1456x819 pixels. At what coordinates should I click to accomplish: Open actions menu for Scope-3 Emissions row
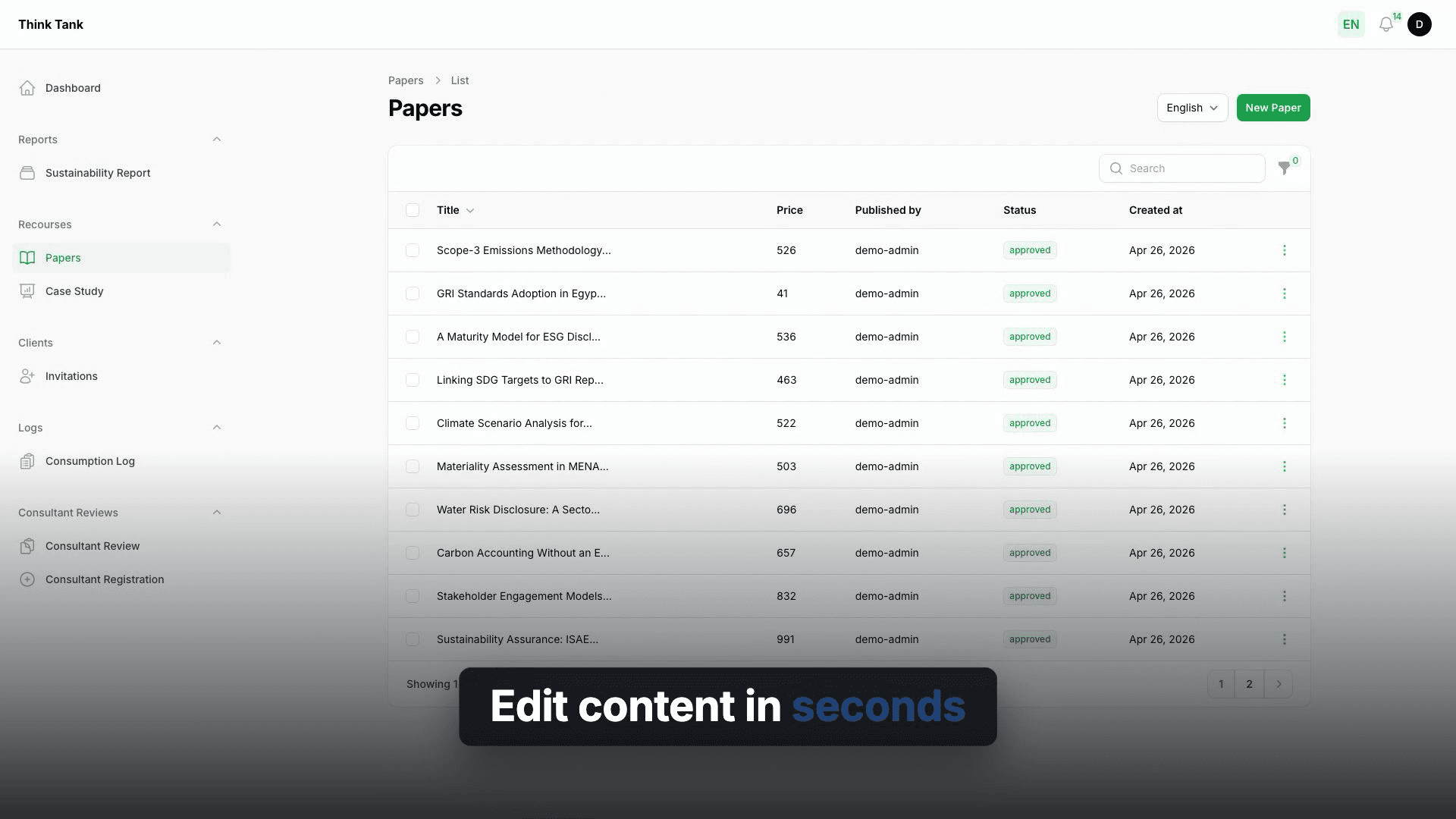coord(1284,250)
